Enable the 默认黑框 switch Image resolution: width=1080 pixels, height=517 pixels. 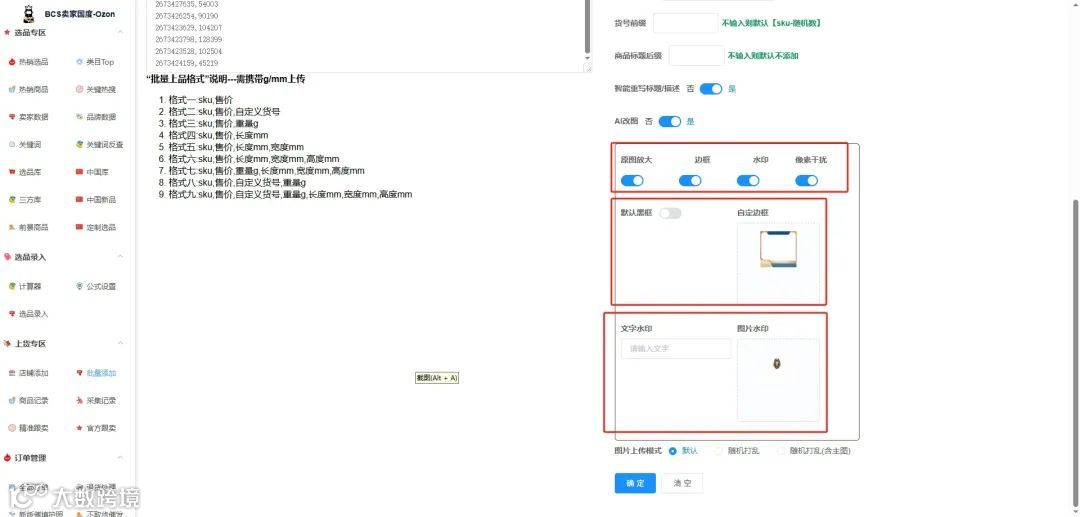[670, 213]
